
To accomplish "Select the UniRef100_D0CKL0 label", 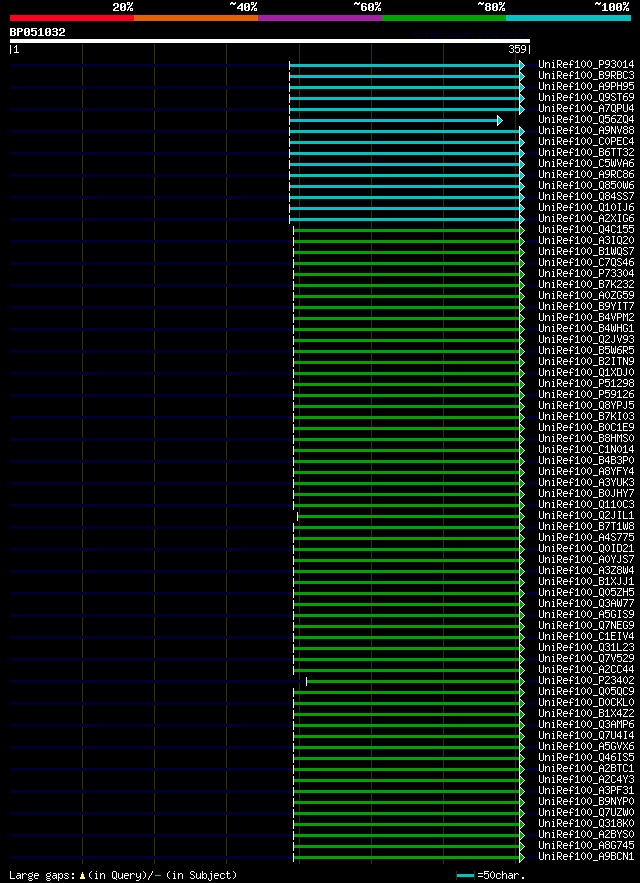I will click(586, 703).
